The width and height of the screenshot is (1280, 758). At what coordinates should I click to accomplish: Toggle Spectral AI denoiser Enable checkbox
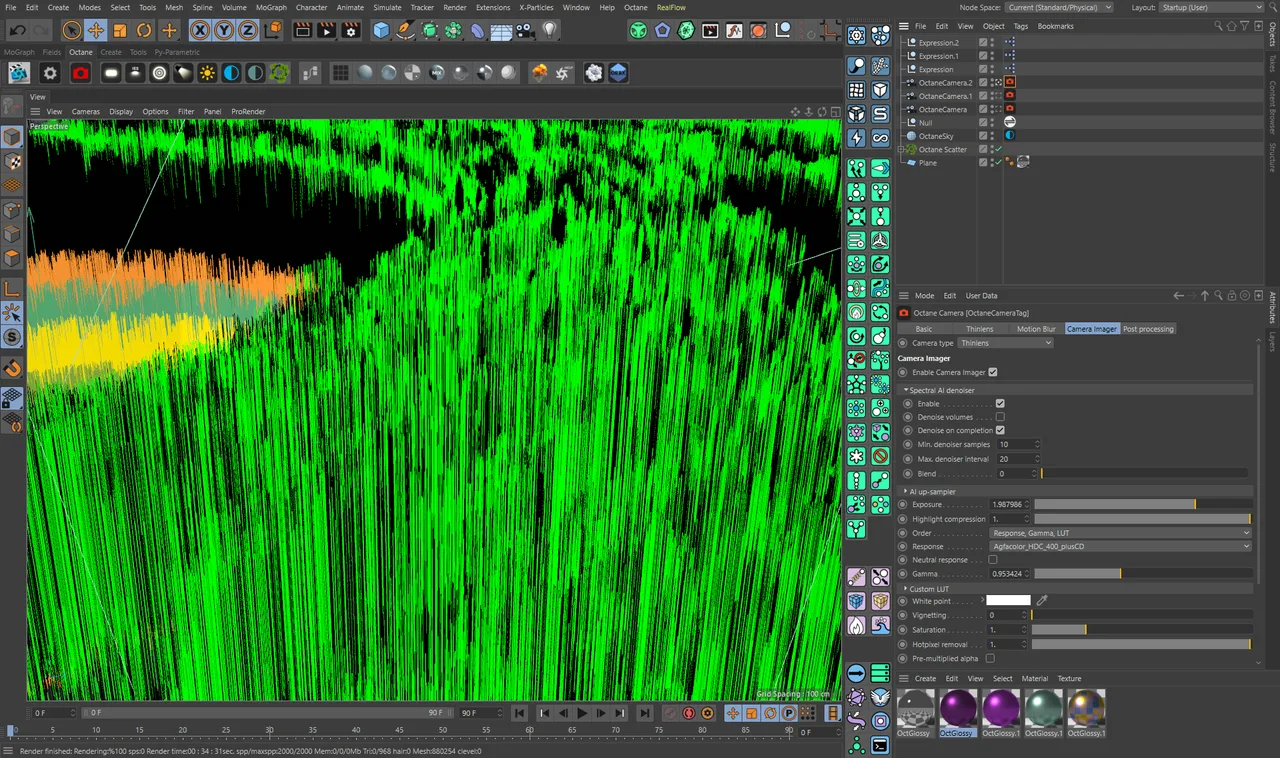pyautogui.click(x=1000, y=404)
